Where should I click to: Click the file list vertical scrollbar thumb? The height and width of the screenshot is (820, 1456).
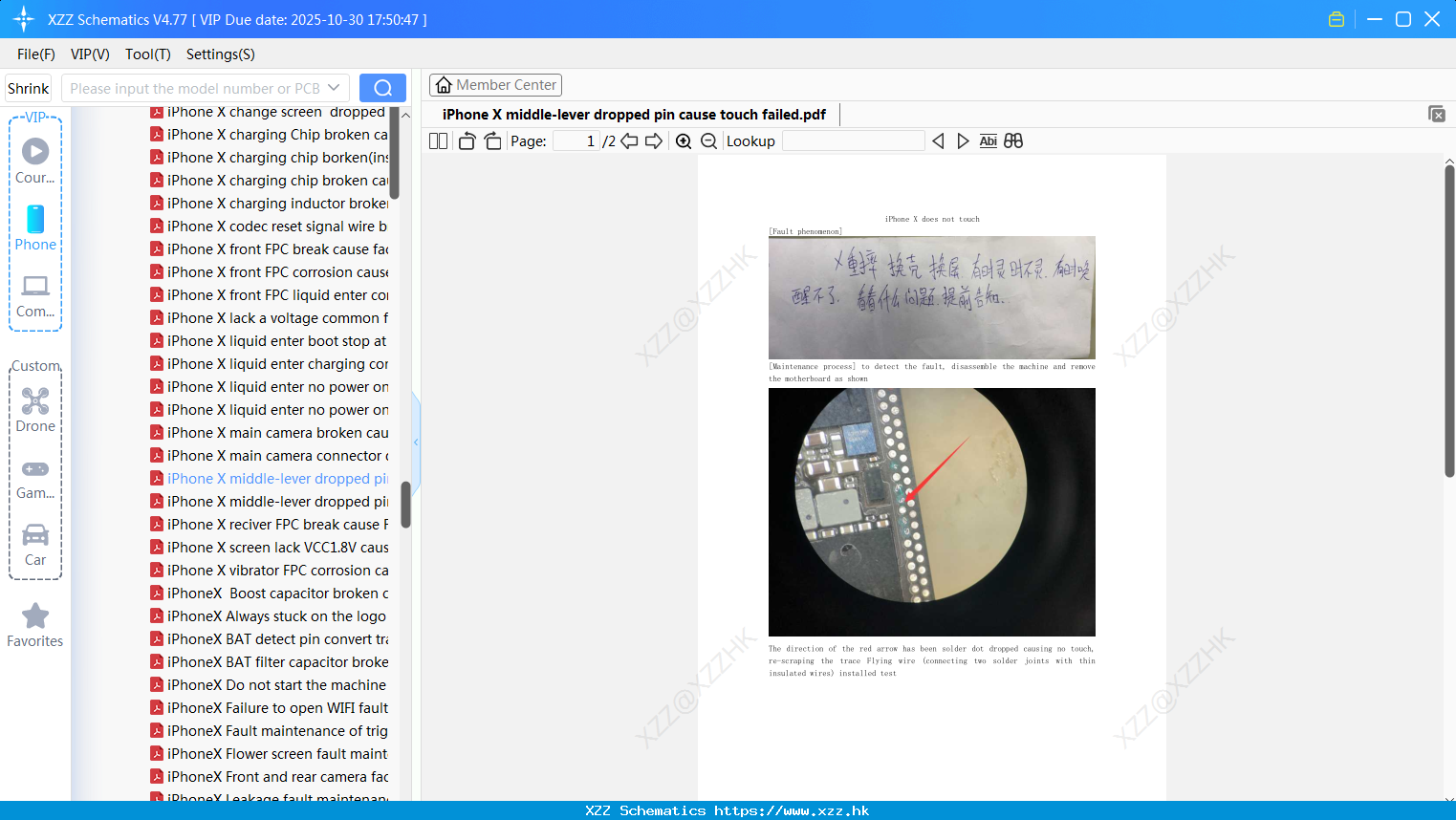coord(405,505)
